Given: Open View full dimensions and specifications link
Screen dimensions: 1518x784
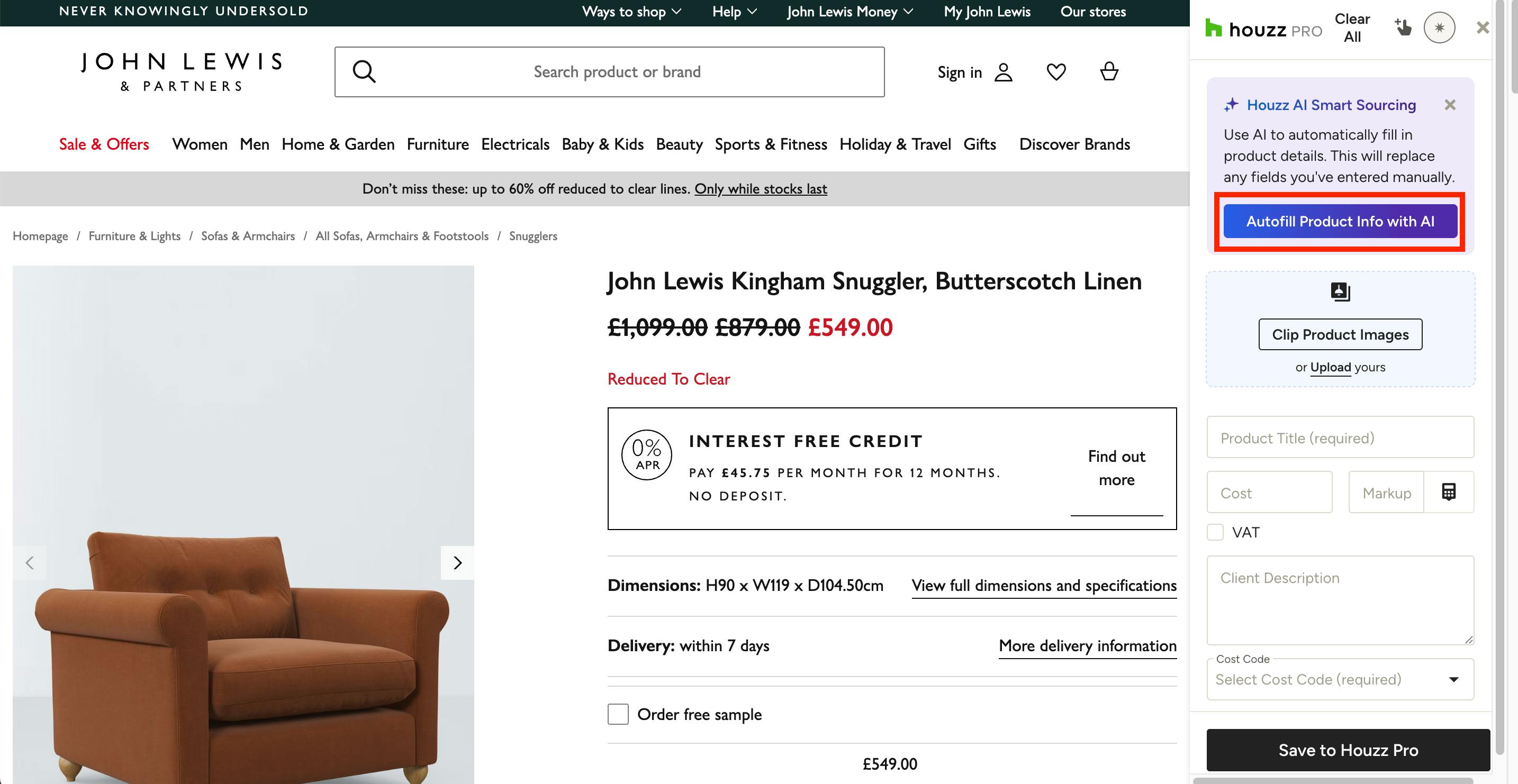Looking at the screenshot, I should tap(1044, 586).
